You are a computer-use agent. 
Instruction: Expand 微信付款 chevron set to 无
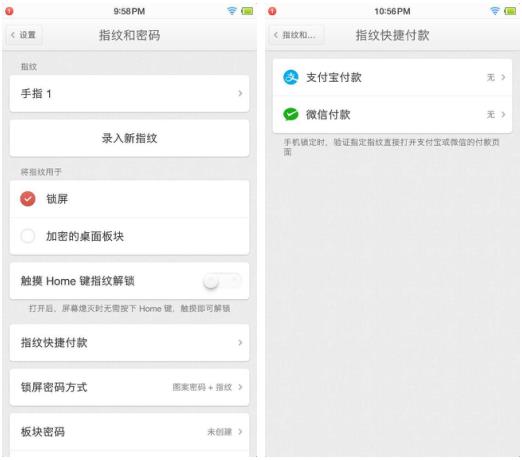[503, 114]
